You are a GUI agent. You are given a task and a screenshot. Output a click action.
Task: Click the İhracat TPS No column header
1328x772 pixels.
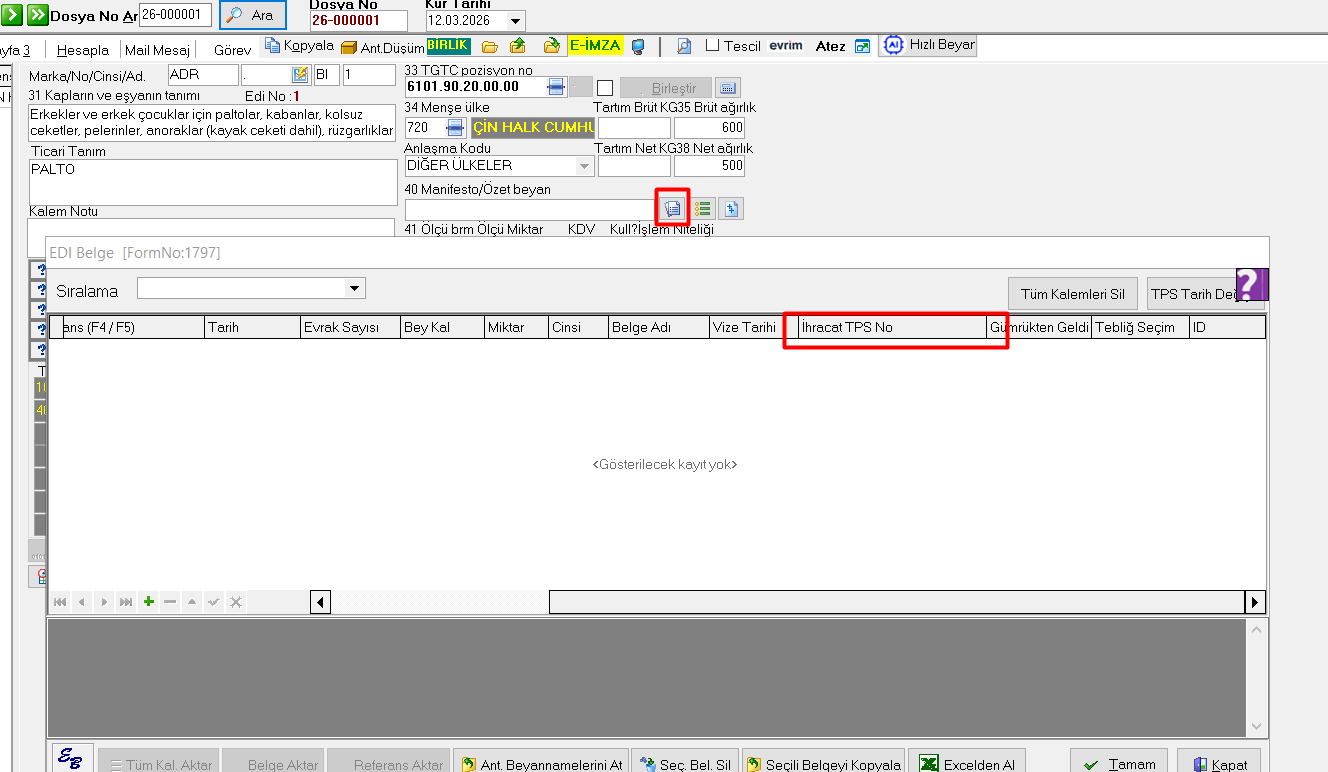click(x=892, y=327)
